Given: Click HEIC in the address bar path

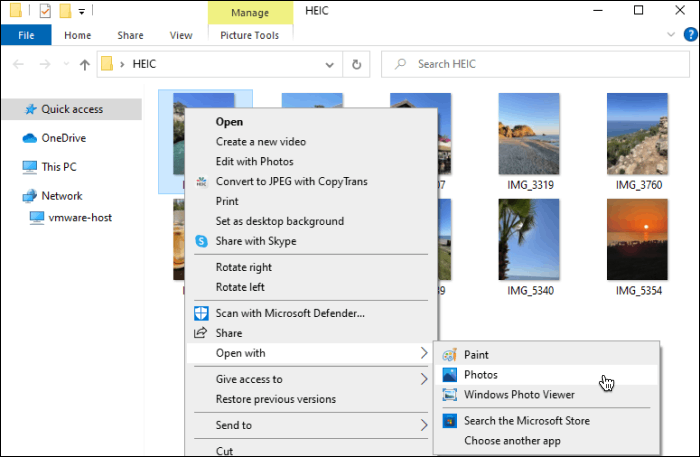Looking at the screenshot, I should [x=144, y=64].
